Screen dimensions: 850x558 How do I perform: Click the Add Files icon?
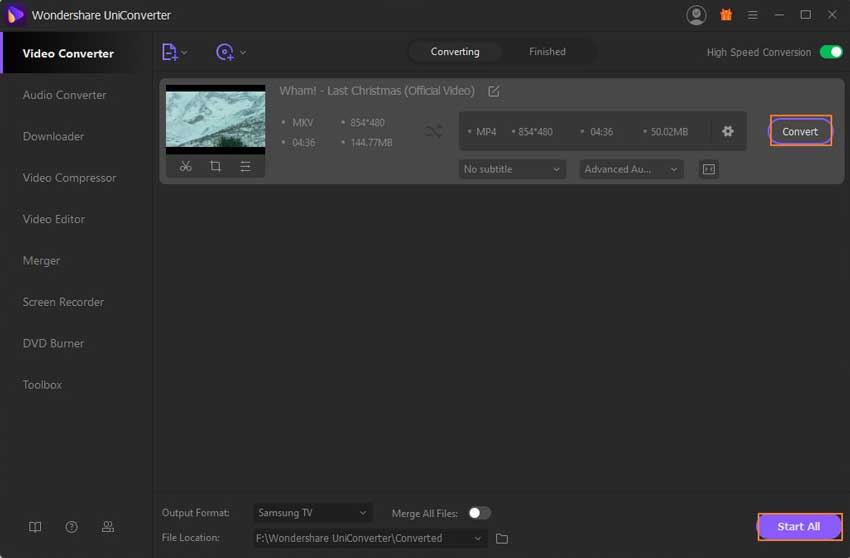(169, 52)
